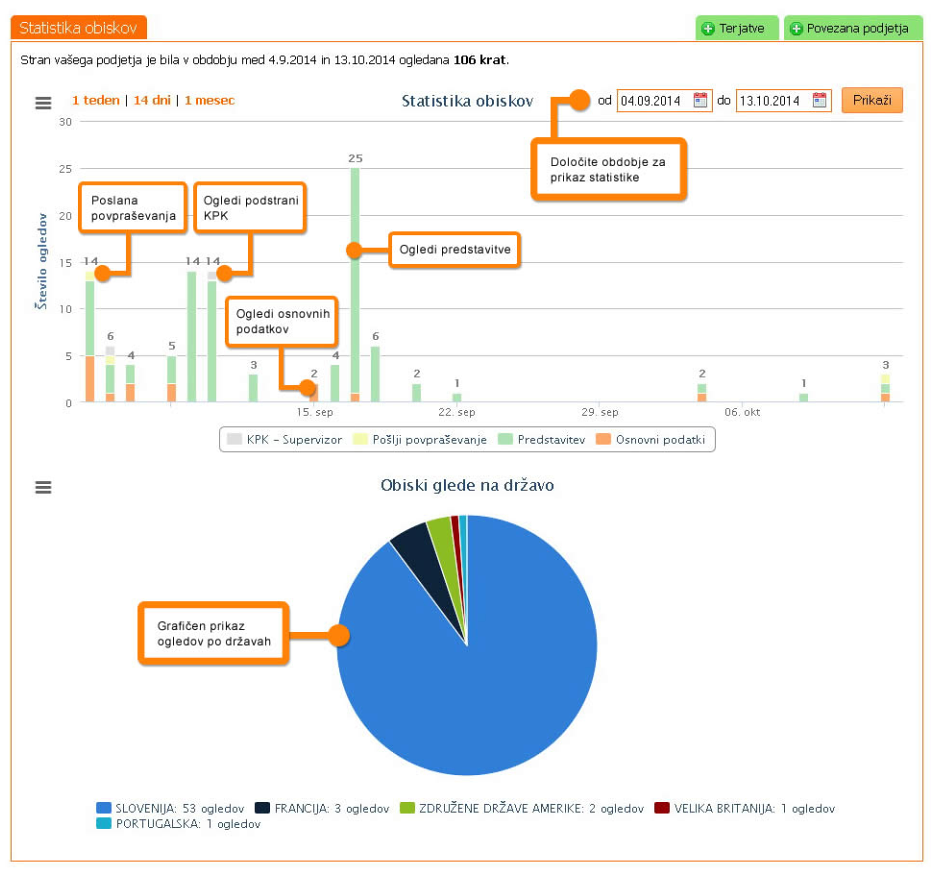Viewport: 935px width, 874px height.
Task: Click the Terjatve button
Action: 736,28
